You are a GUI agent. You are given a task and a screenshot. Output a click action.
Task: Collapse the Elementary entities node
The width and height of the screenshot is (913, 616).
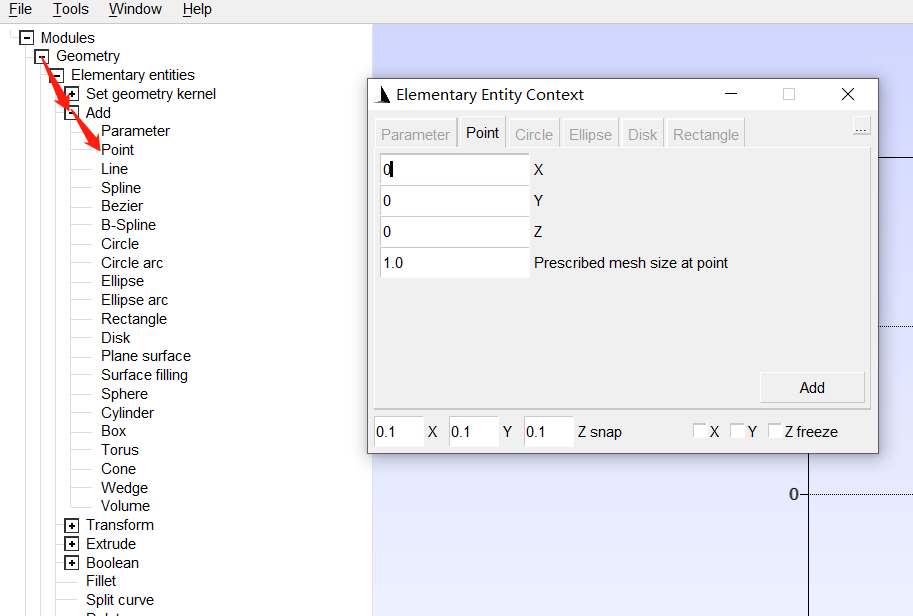click(x=56, y=75)
